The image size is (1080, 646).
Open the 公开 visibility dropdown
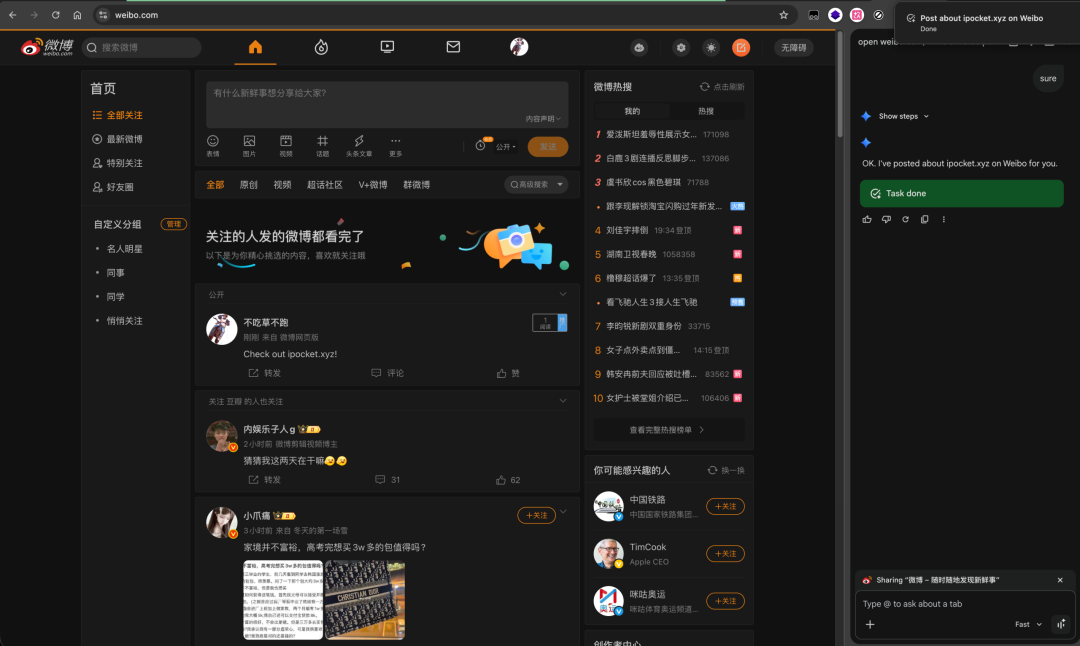tap(507, 146)
